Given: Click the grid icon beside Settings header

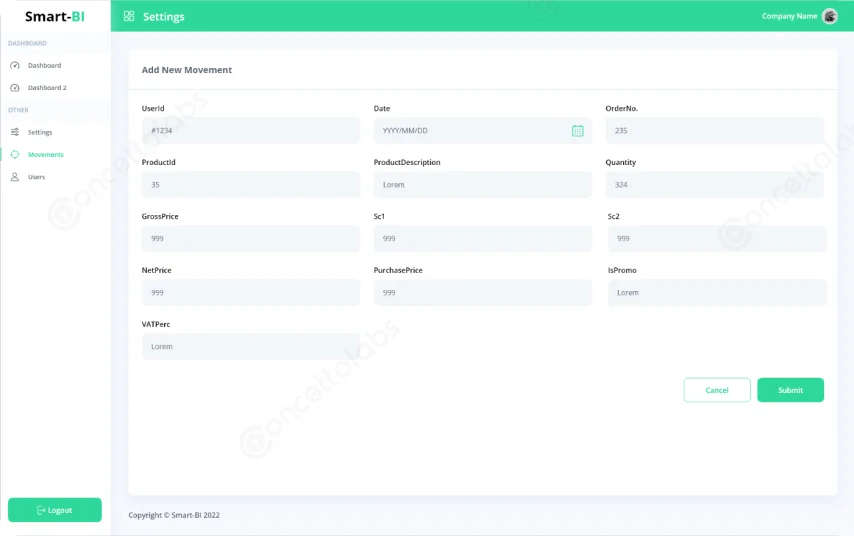Looking at the screenshot, I should (x=129, y=16).
